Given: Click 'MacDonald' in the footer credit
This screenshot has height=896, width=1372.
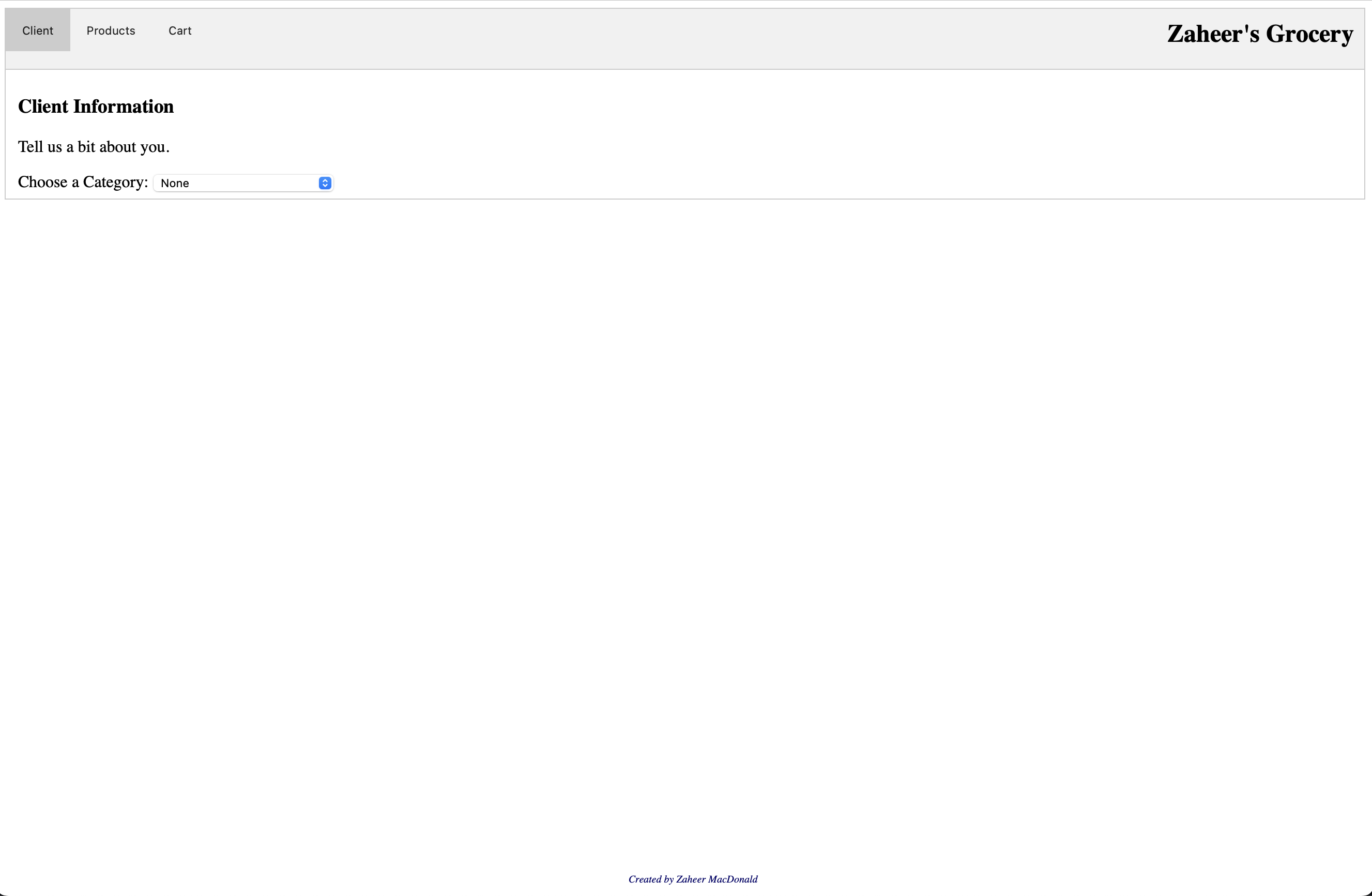Looking at the screenshot, I should coord(733,879).
